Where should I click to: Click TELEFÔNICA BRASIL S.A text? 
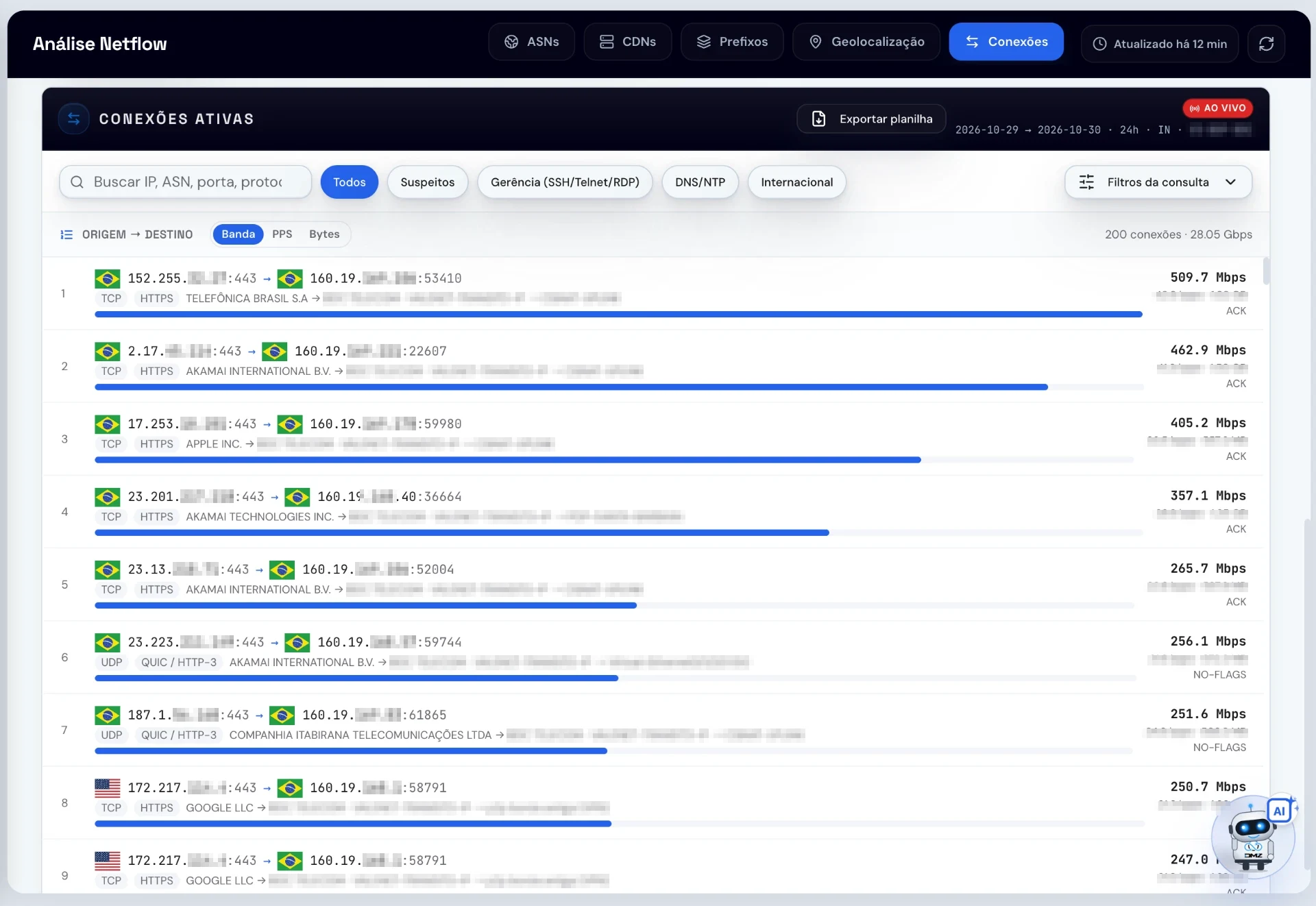coord(247,298)
